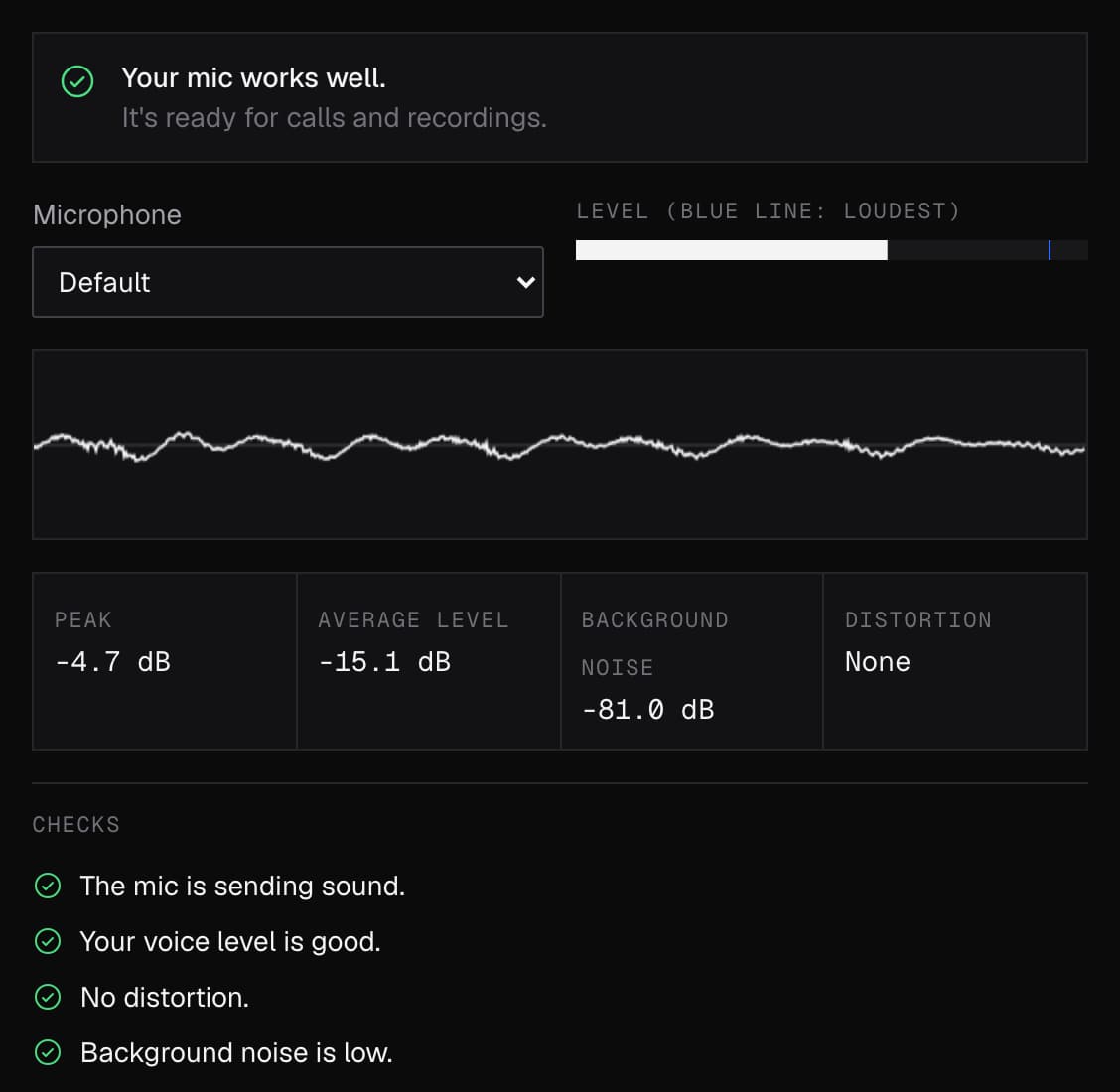Click the check icon next to "Your voice level is good."
The height and width of the screenshot is (1092, 1120).
[48, 941]
